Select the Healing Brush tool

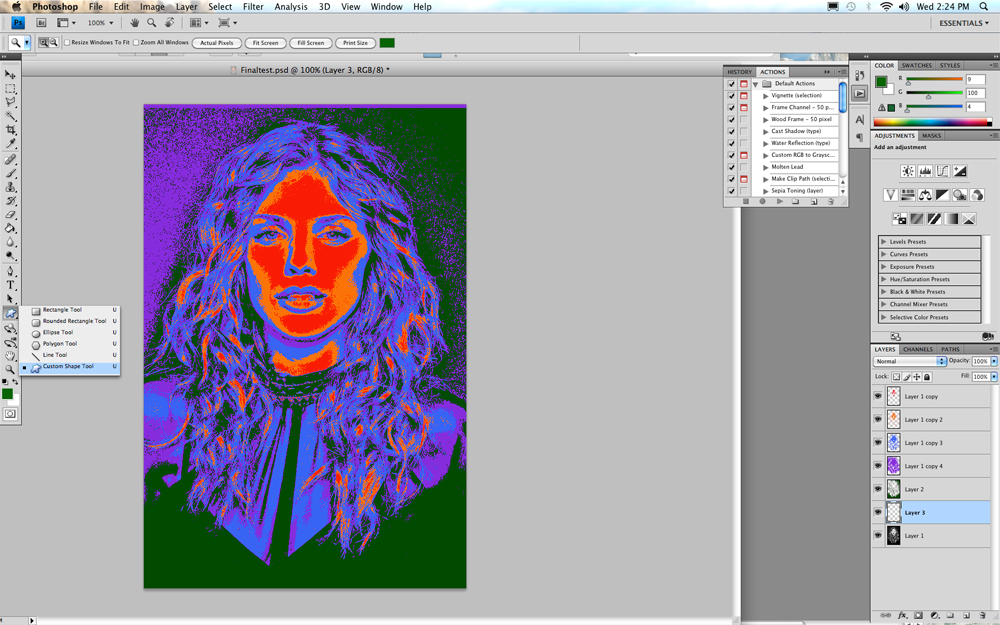[x=10, y=159]
